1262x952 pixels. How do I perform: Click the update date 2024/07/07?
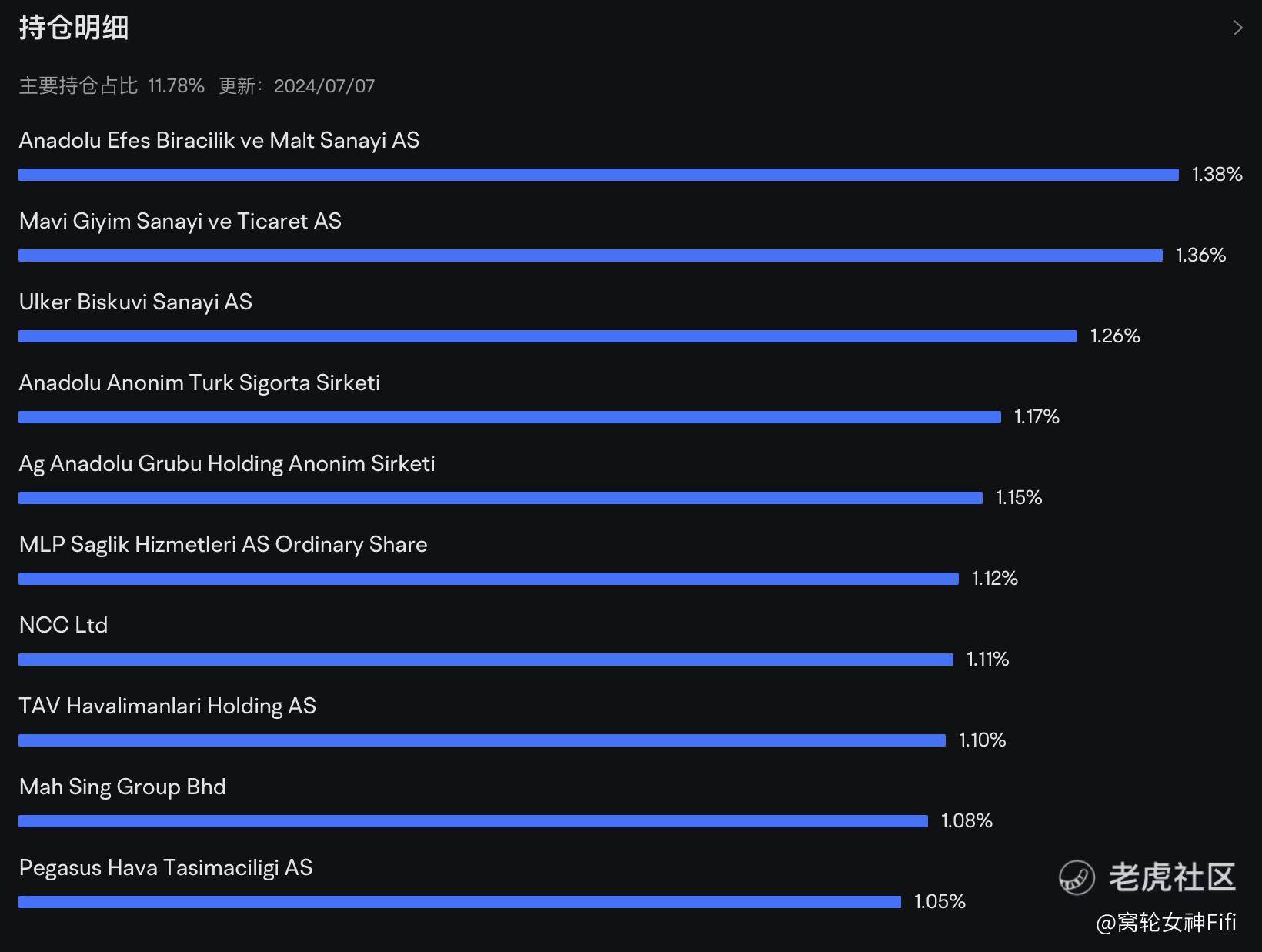(x=325, y=85)
